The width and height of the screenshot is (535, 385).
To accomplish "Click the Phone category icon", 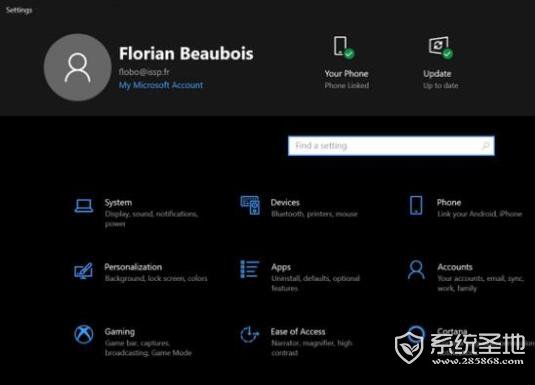I will click(416, 205).
